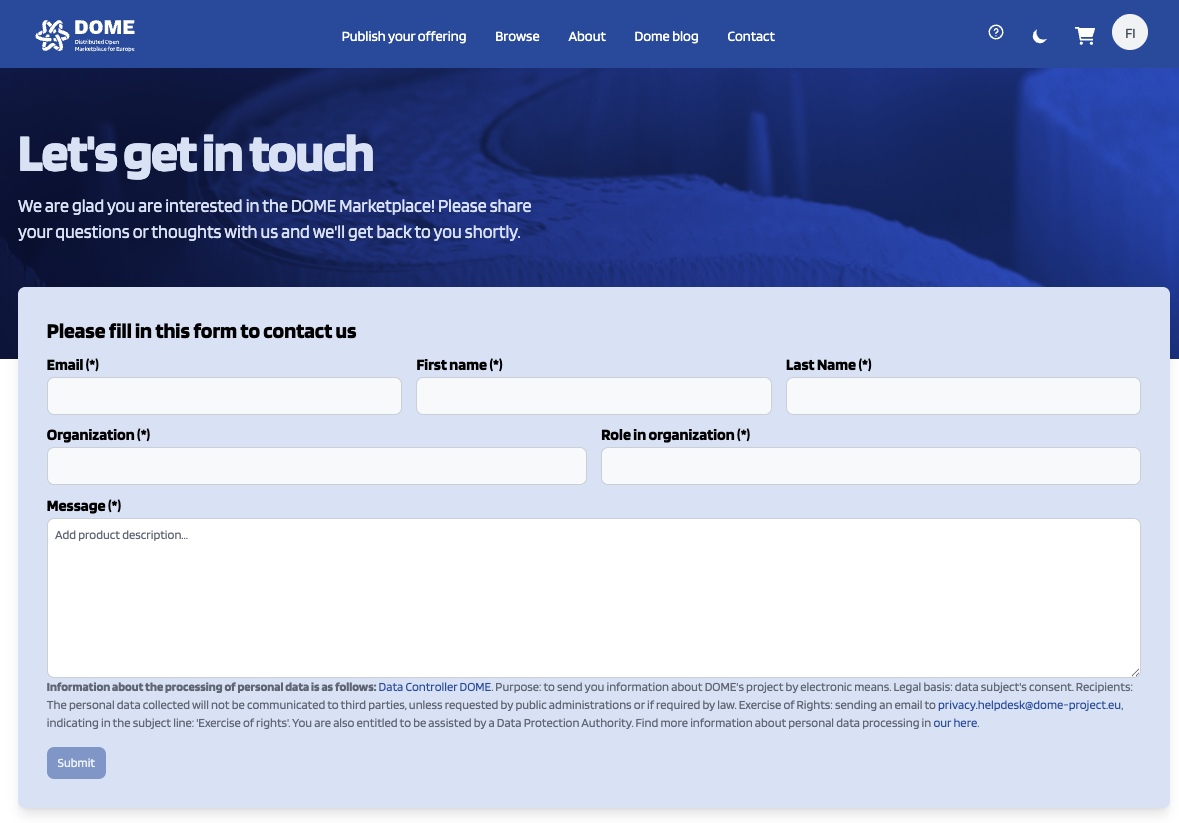Open the Dome blog link
The width and height of the screenshot is (1179, 823).
coord(666,36)
